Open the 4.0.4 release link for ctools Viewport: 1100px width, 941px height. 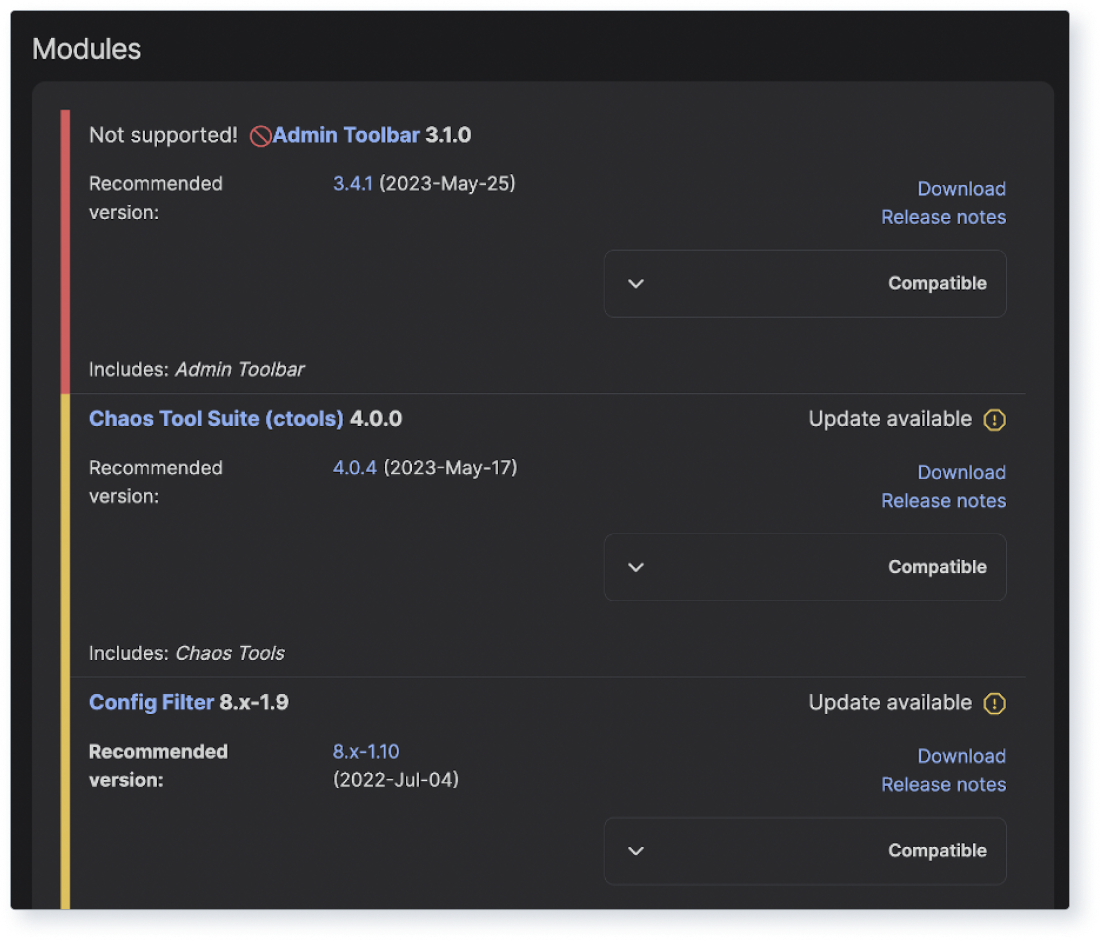point(352,468)
